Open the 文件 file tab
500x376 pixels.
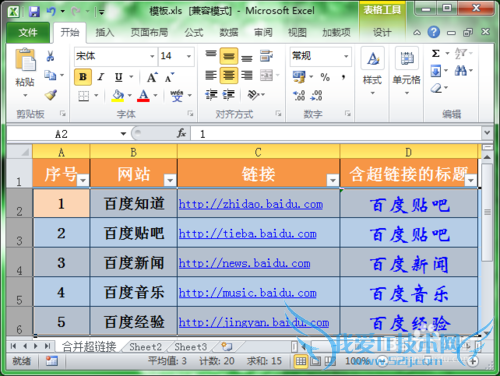tap(28, 33)
